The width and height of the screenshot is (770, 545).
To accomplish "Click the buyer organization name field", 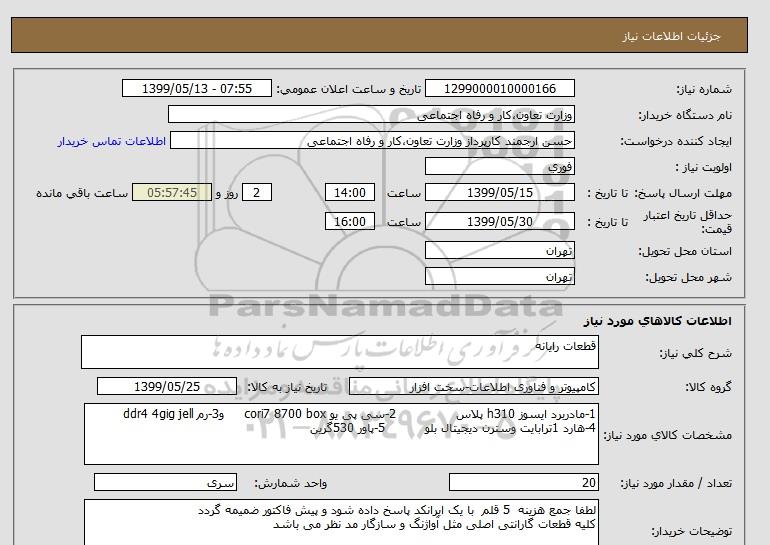I will tap(371, 115).
